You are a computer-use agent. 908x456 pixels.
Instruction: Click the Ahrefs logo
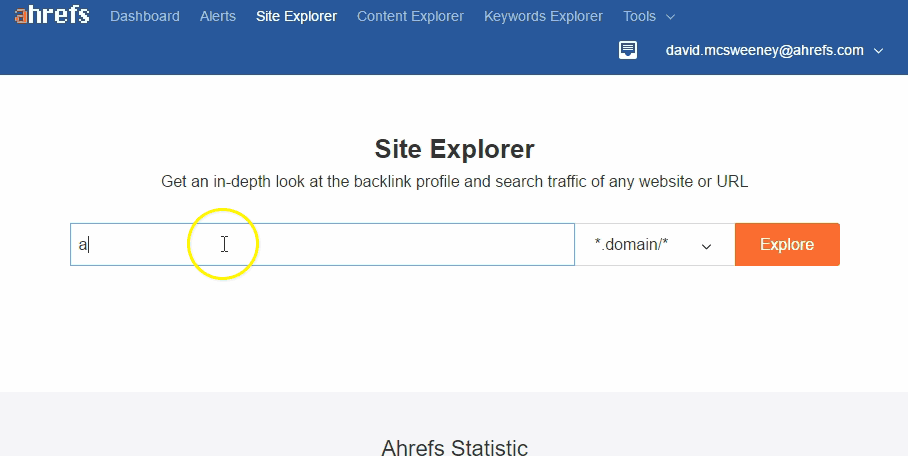52,15
